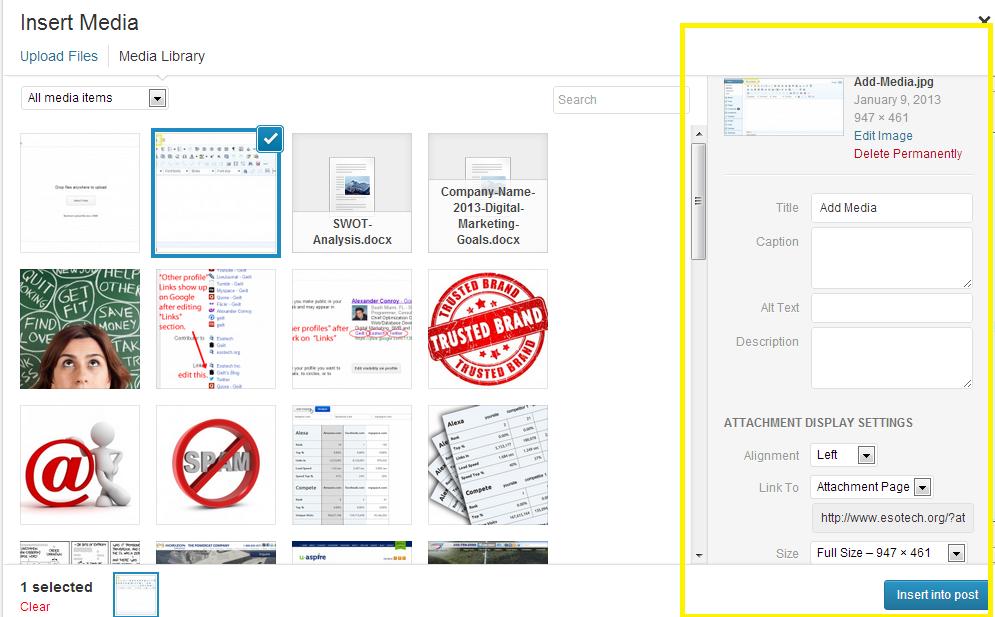Choose the woman at chalkboard image

click(x=80, y=329)
